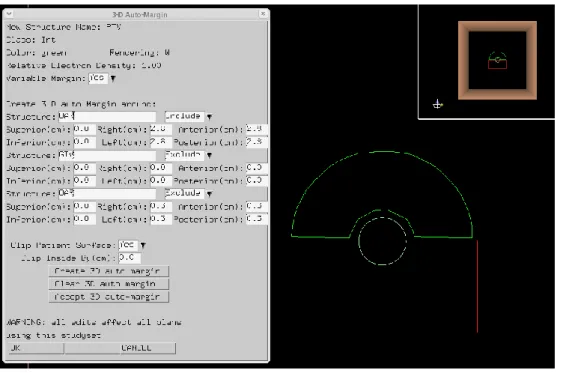Click the Inferior(cm) field in the bottom structure block
The image size is (563, 373).
(x=84, y=219)
